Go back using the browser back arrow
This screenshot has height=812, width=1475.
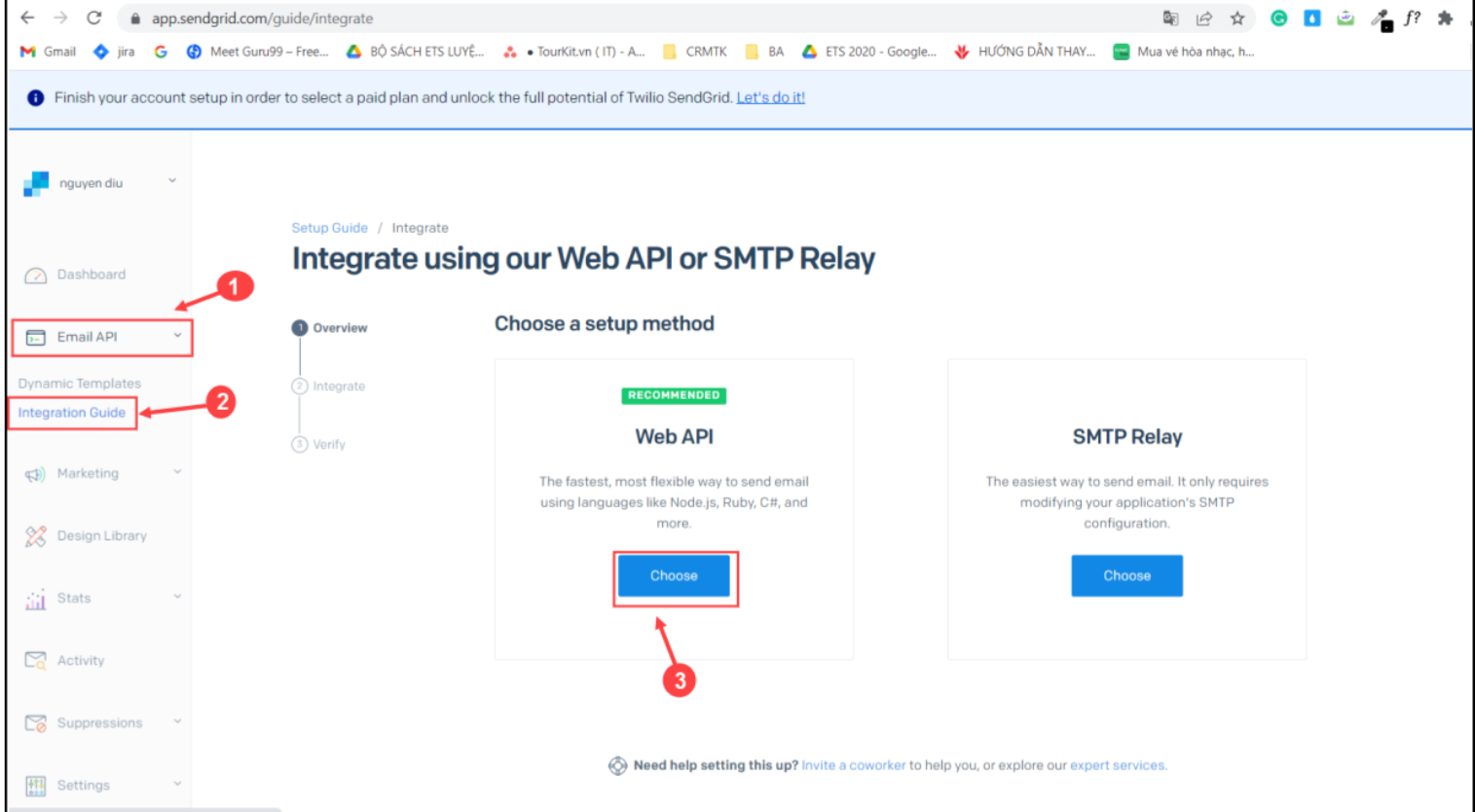tap(27, 18)
